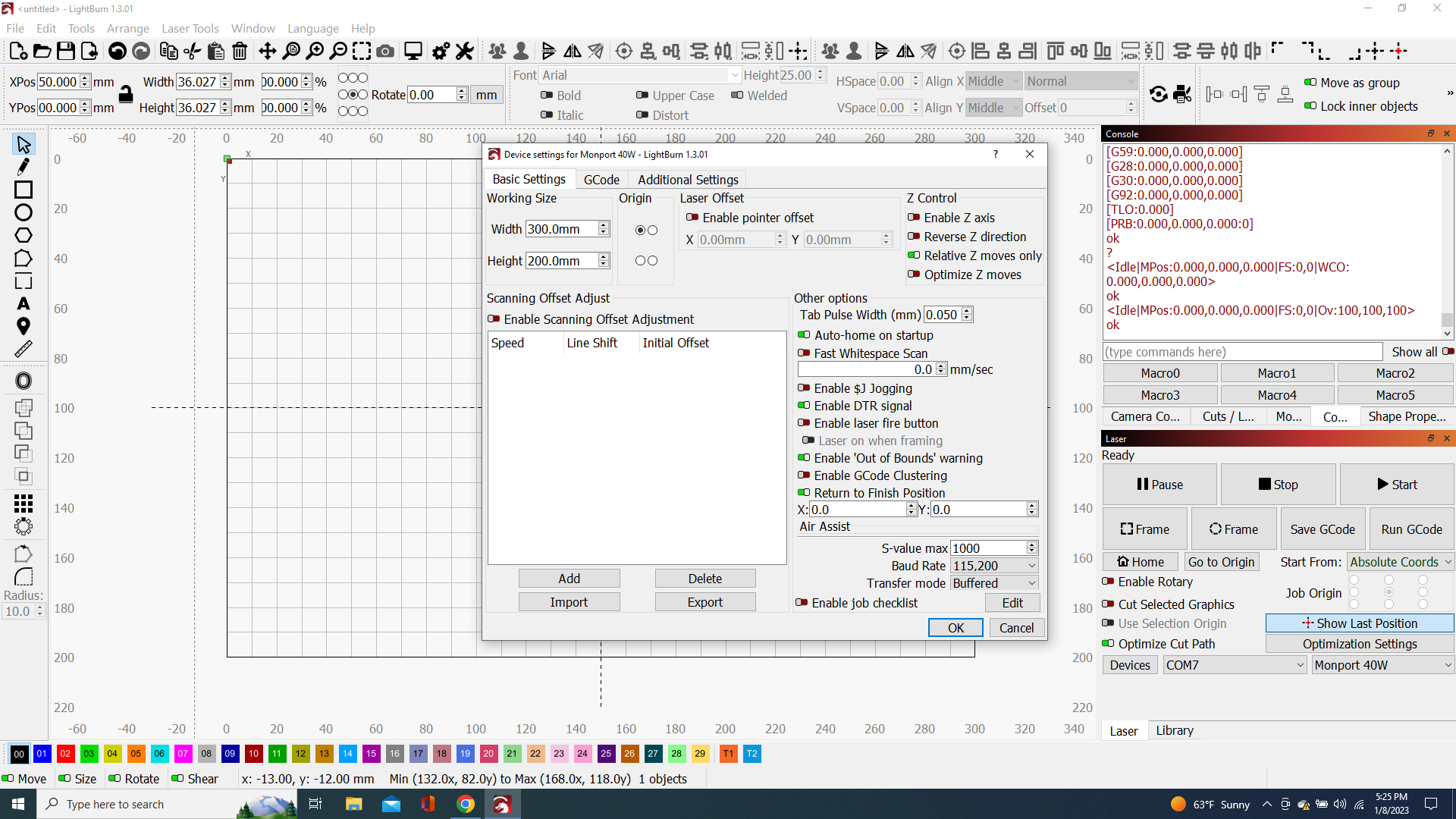Viewport: 1456px width, 819px height.
Task: Open the Camera capture icon
Action: (385, 51)
